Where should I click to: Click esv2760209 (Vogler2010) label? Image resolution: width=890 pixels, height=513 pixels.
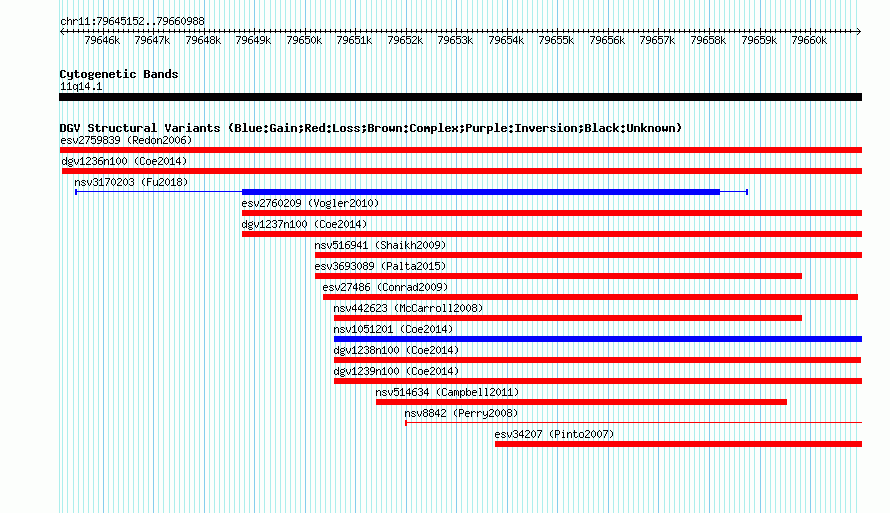pos(310,203)
